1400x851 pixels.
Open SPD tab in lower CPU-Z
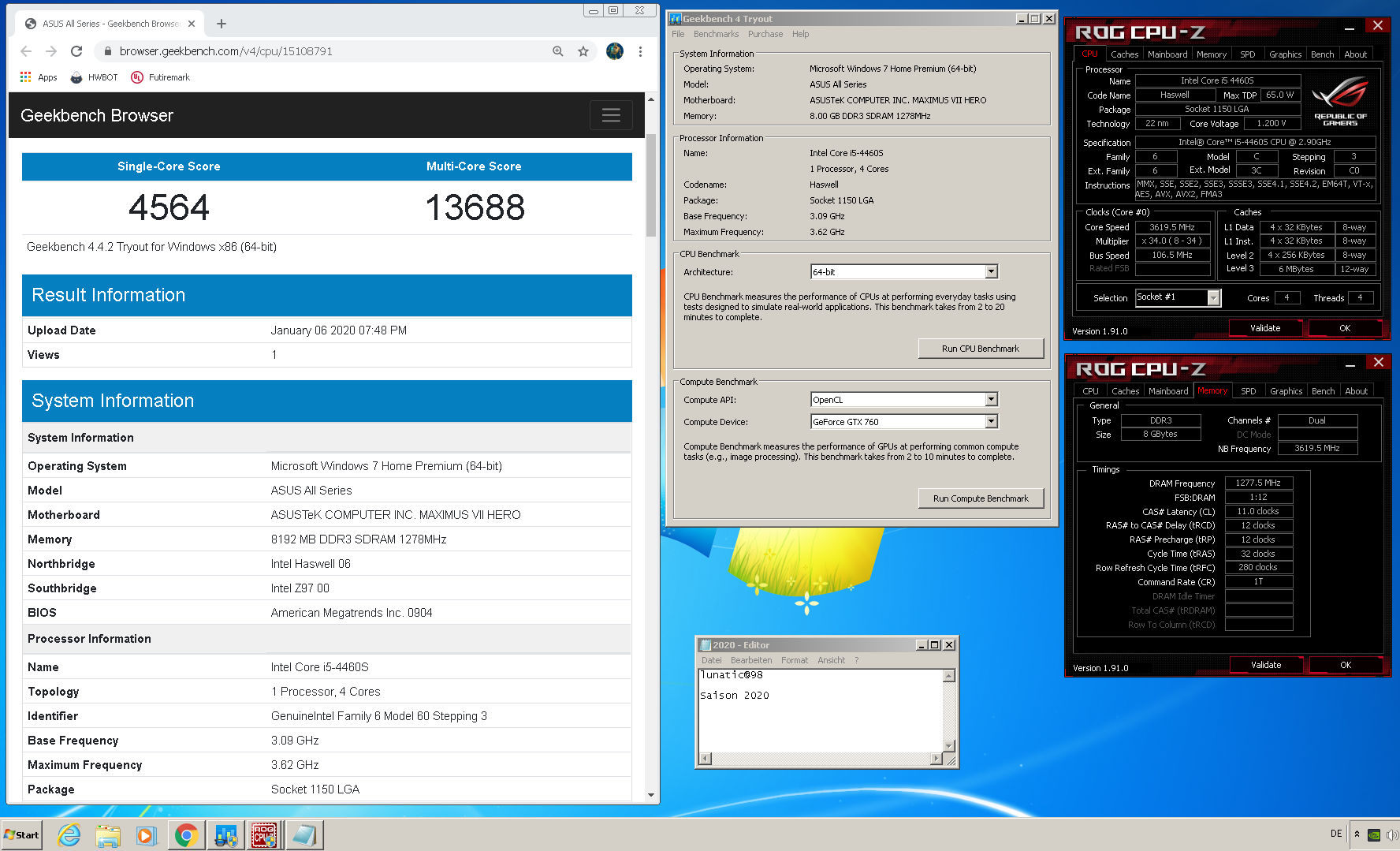(1249, 391)
